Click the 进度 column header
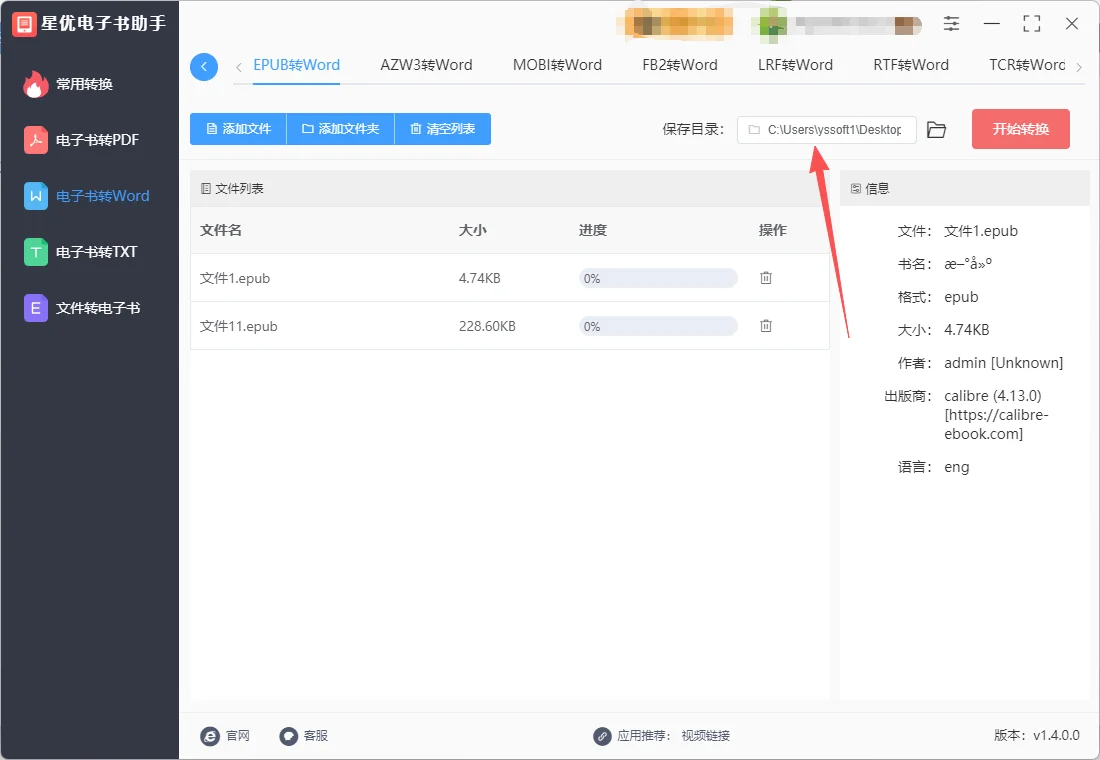This screenshot has width=1100, height=760. click(593, 230)
